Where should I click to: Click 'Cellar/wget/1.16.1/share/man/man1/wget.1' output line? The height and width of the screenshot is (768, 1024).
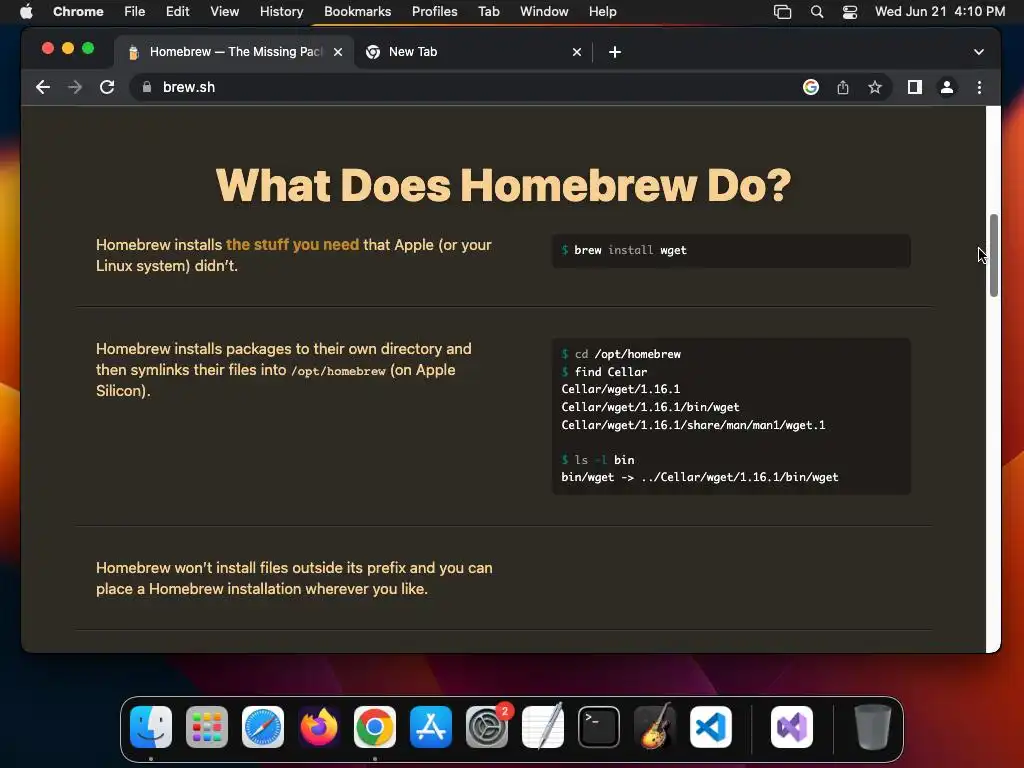[x=693, y=425]
